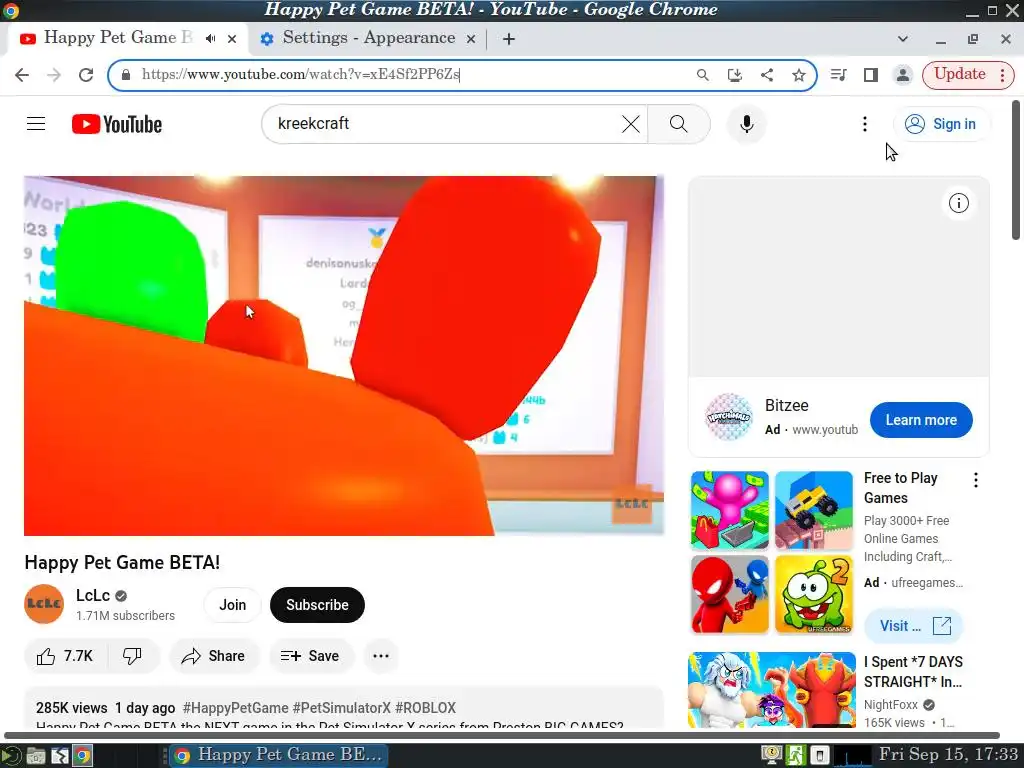View site info via padlock icon
Viewport: 1024px width, 768px height.
pyautogui.click(x=126, y=75)
